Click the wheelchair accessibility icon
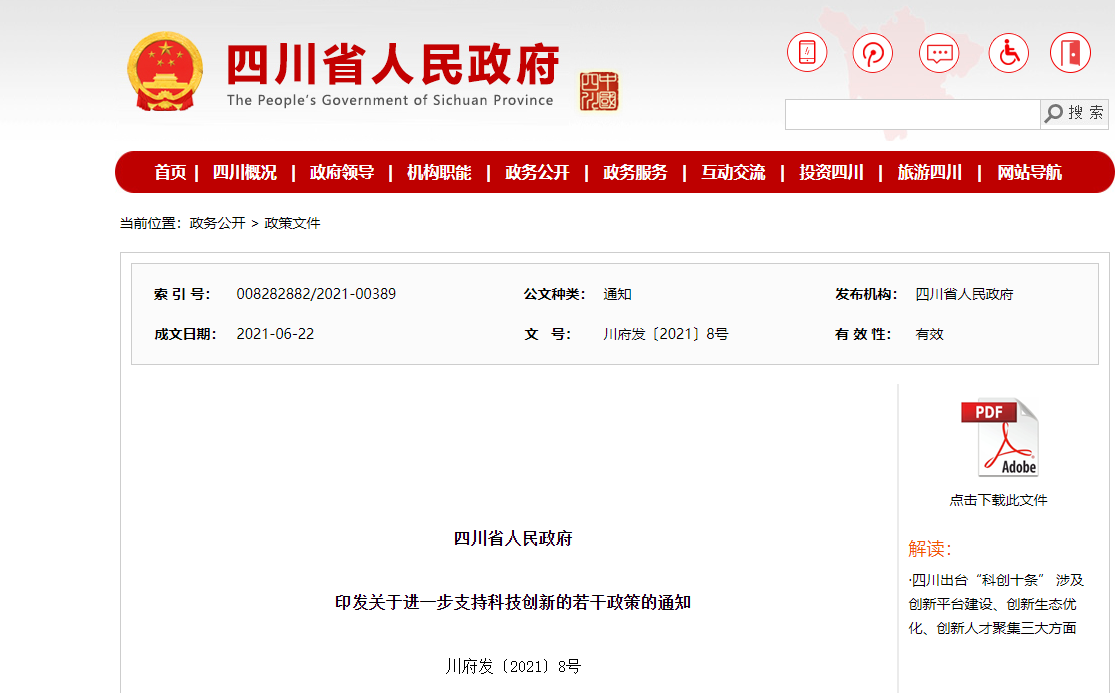Viewport: 1115px width, 693px height. point(1008,52)
